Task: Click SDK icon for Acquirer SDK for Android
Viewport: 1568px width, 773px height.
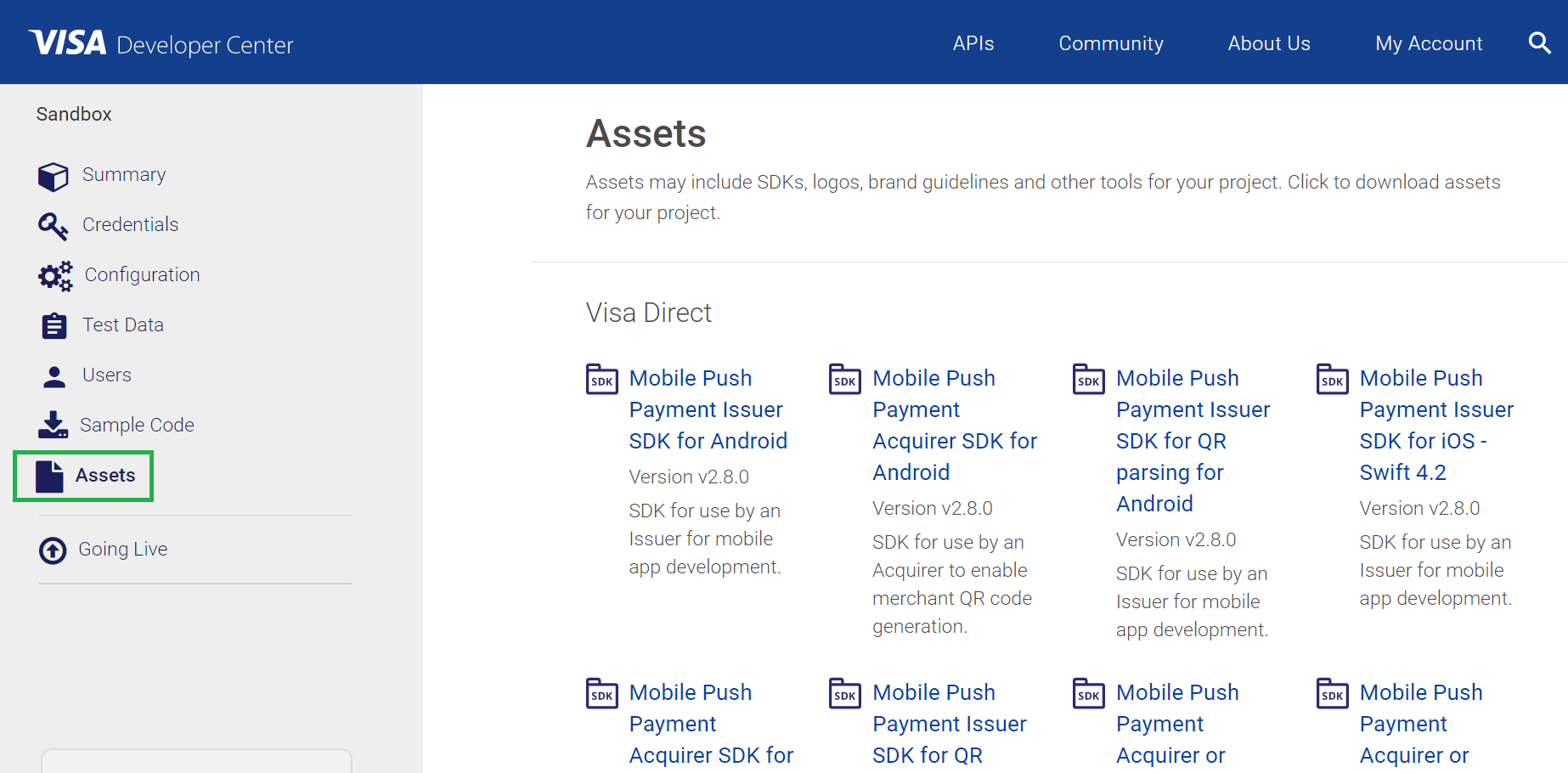Action: pos(845,379)
